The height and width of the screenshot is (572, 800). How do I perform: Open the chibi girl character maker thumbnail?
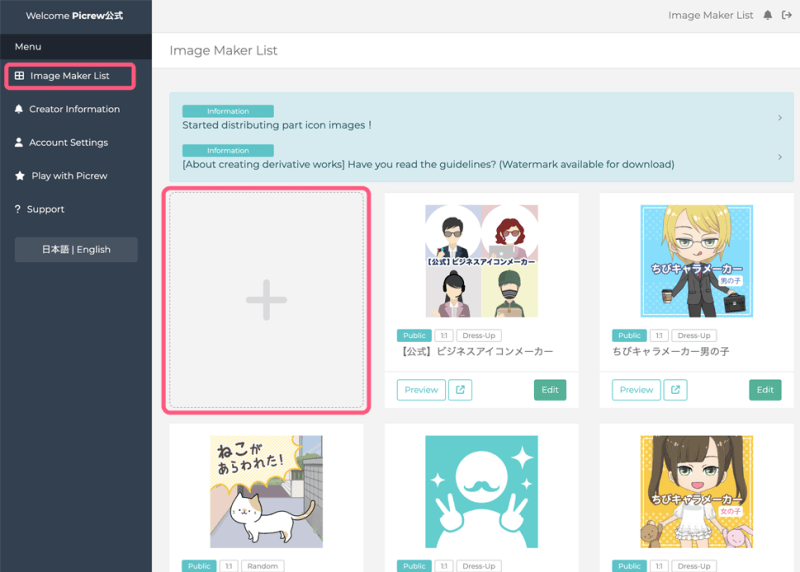696,491
